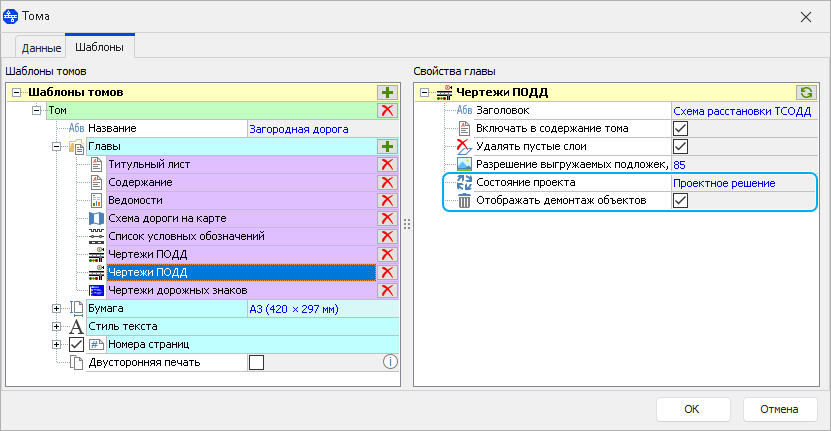Remove the Титульный лист chapter
This screenshot has width=831, height=431.
click(x=387, y=164)
